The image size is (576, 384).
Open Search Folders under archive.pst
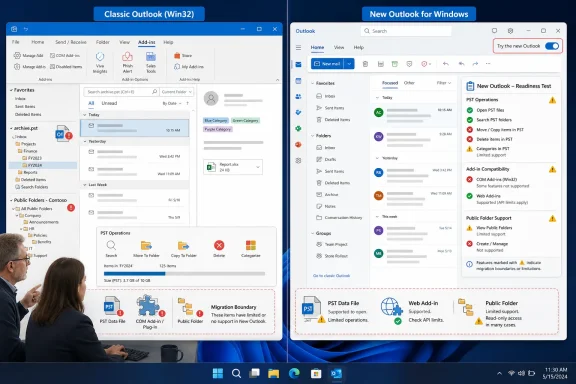click(x=31, y=187)
